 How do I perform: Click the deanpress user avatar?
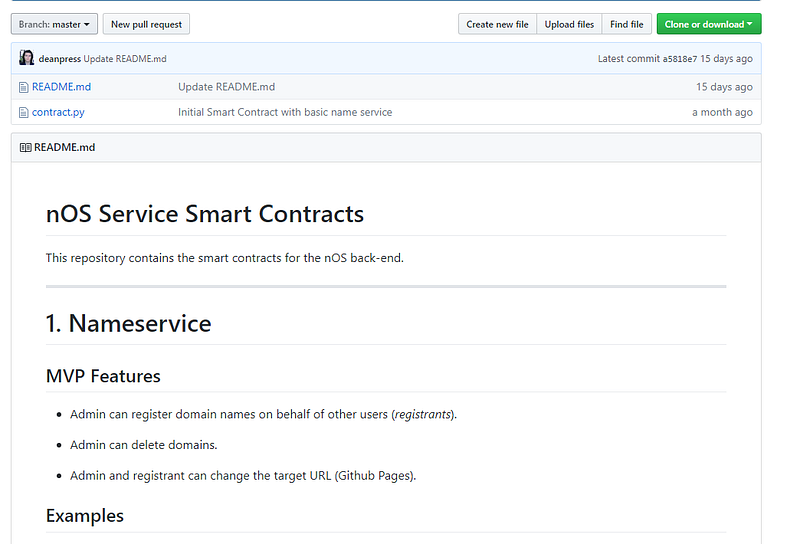point(27,58)
